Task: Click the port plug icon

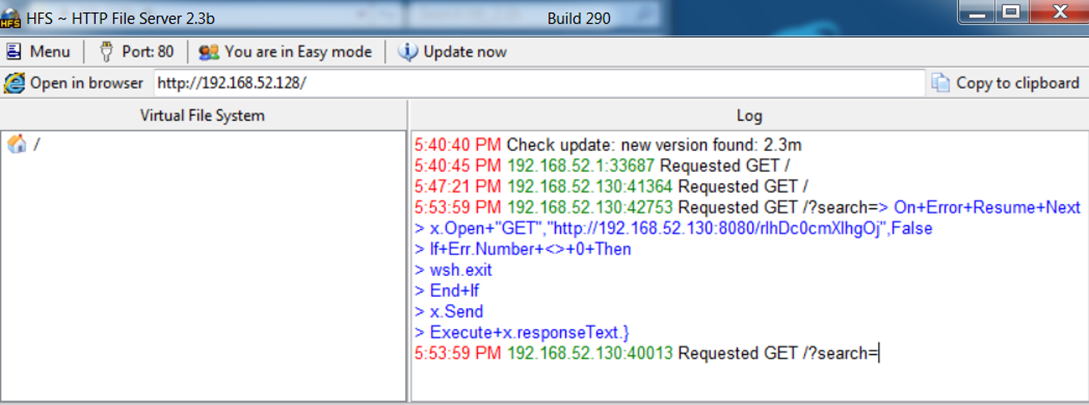Action: (x=106, y=52)
